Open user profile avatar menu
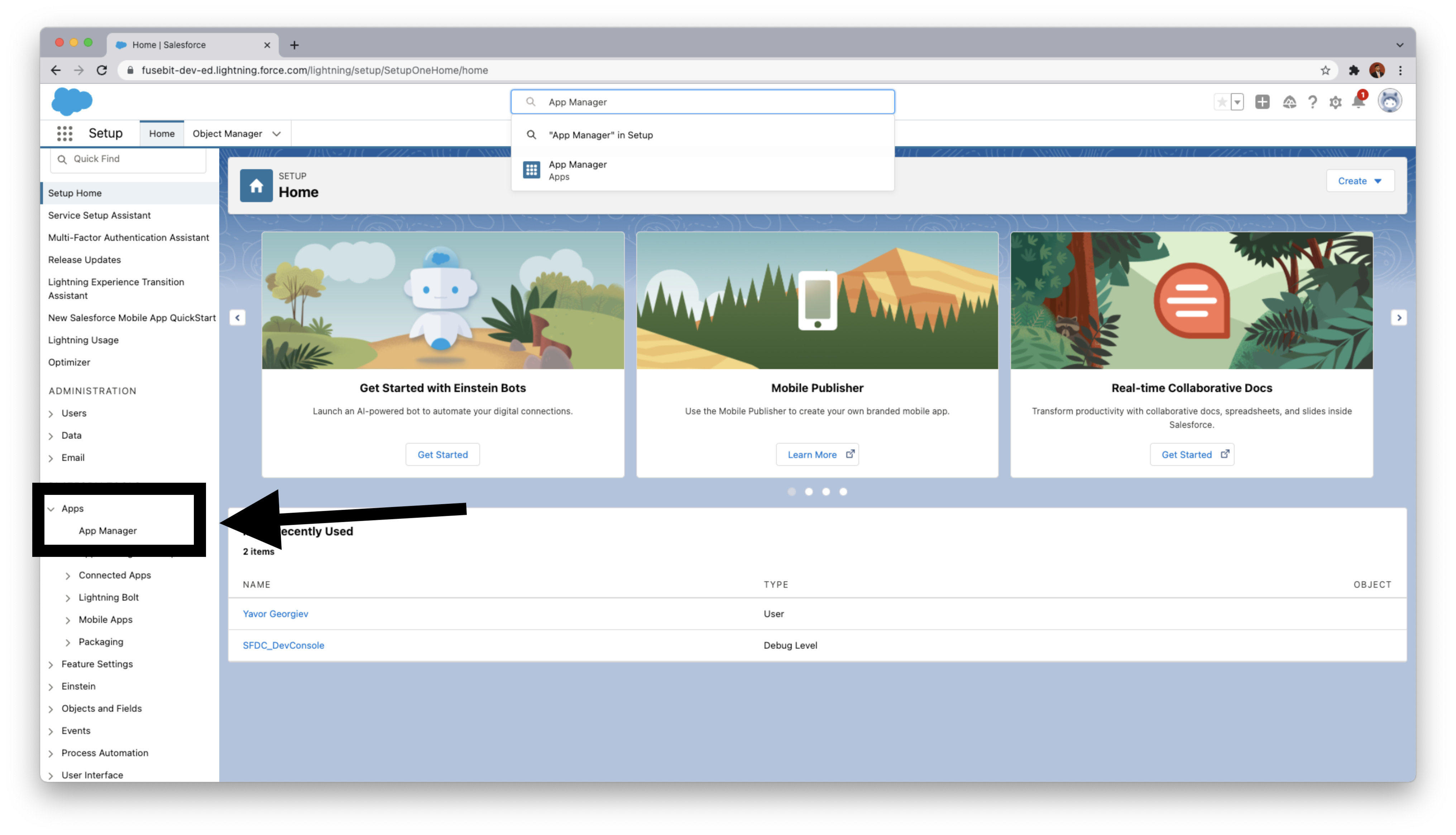This screenshot has width=1456, height=835. coord(1389,101)
